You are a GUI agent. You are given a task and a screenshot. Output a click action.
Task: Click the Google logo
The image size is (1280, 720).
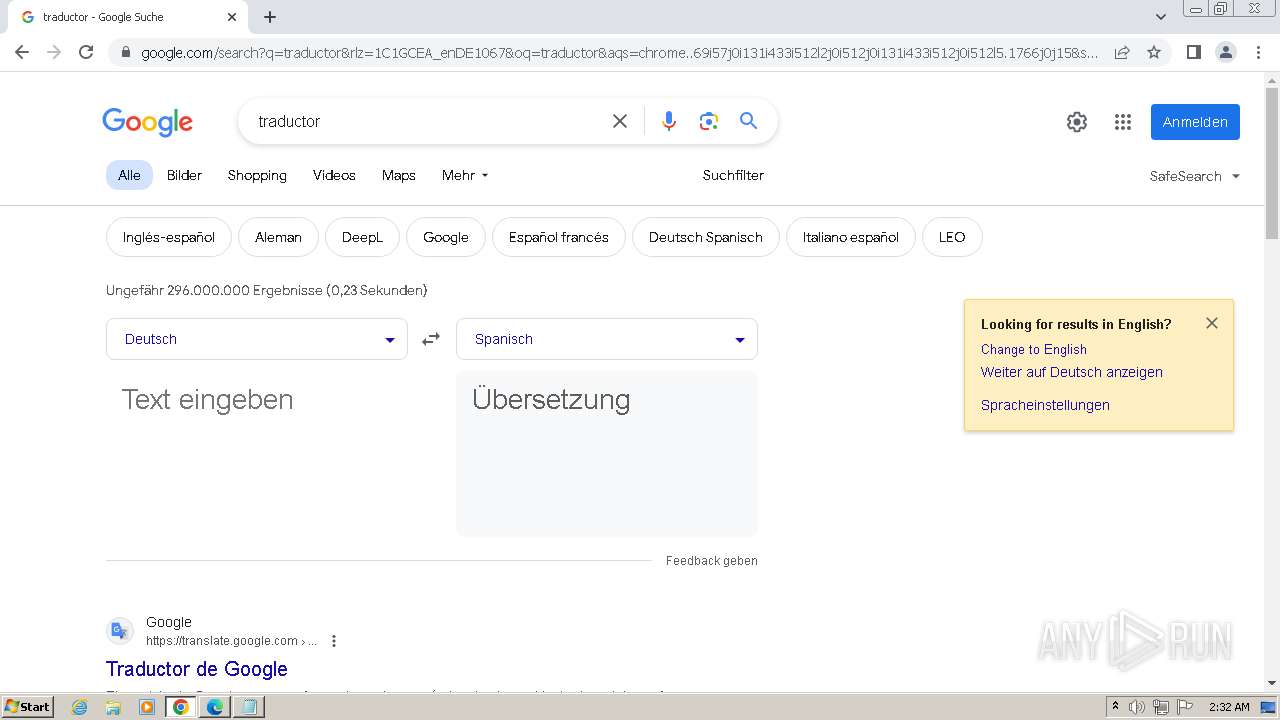[x=147, y=122]
